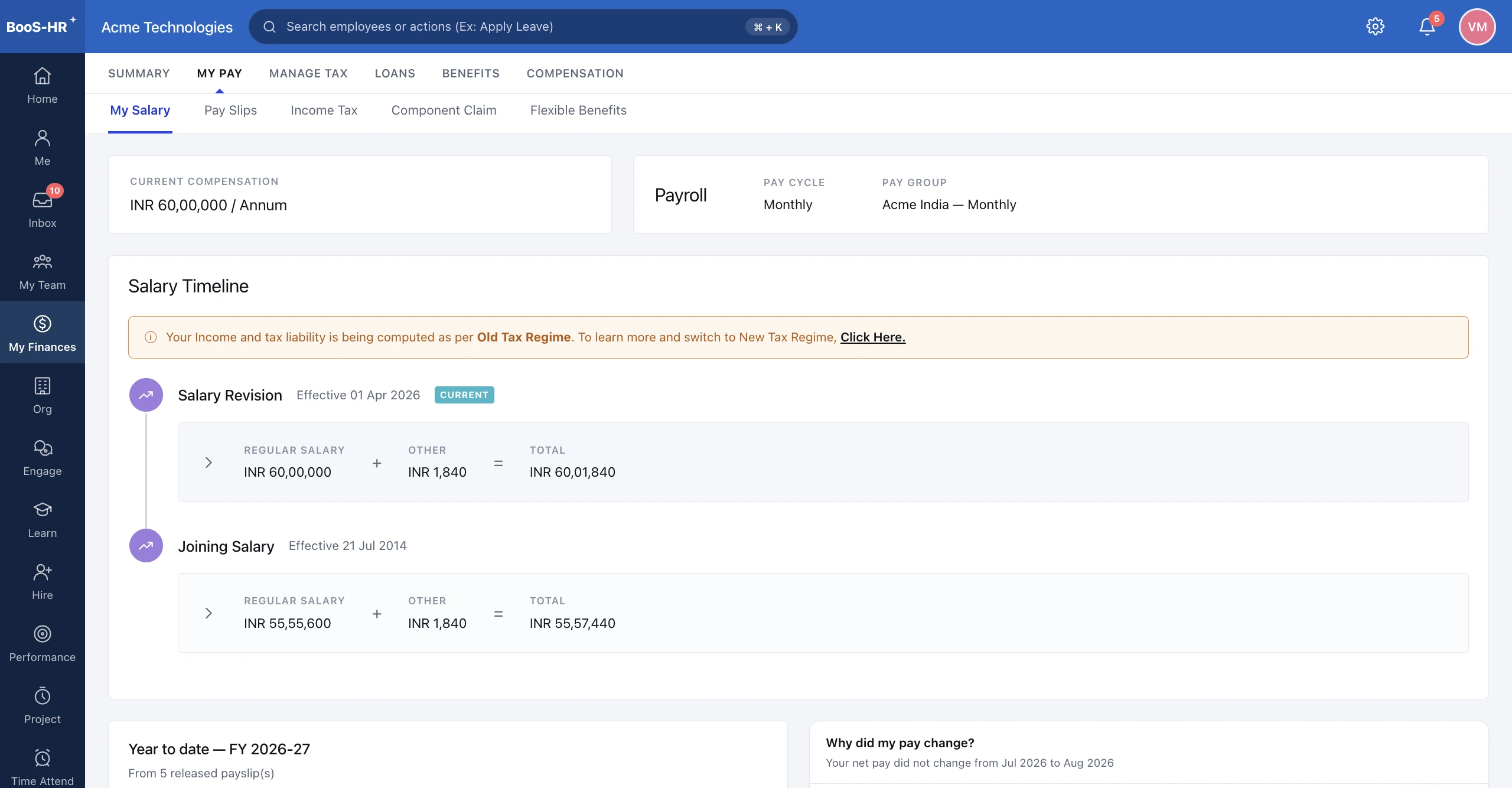Click the total INR 60,01,840
Image resolution: width=1512 pixels, height=788 pixels.
coord(572,472)
